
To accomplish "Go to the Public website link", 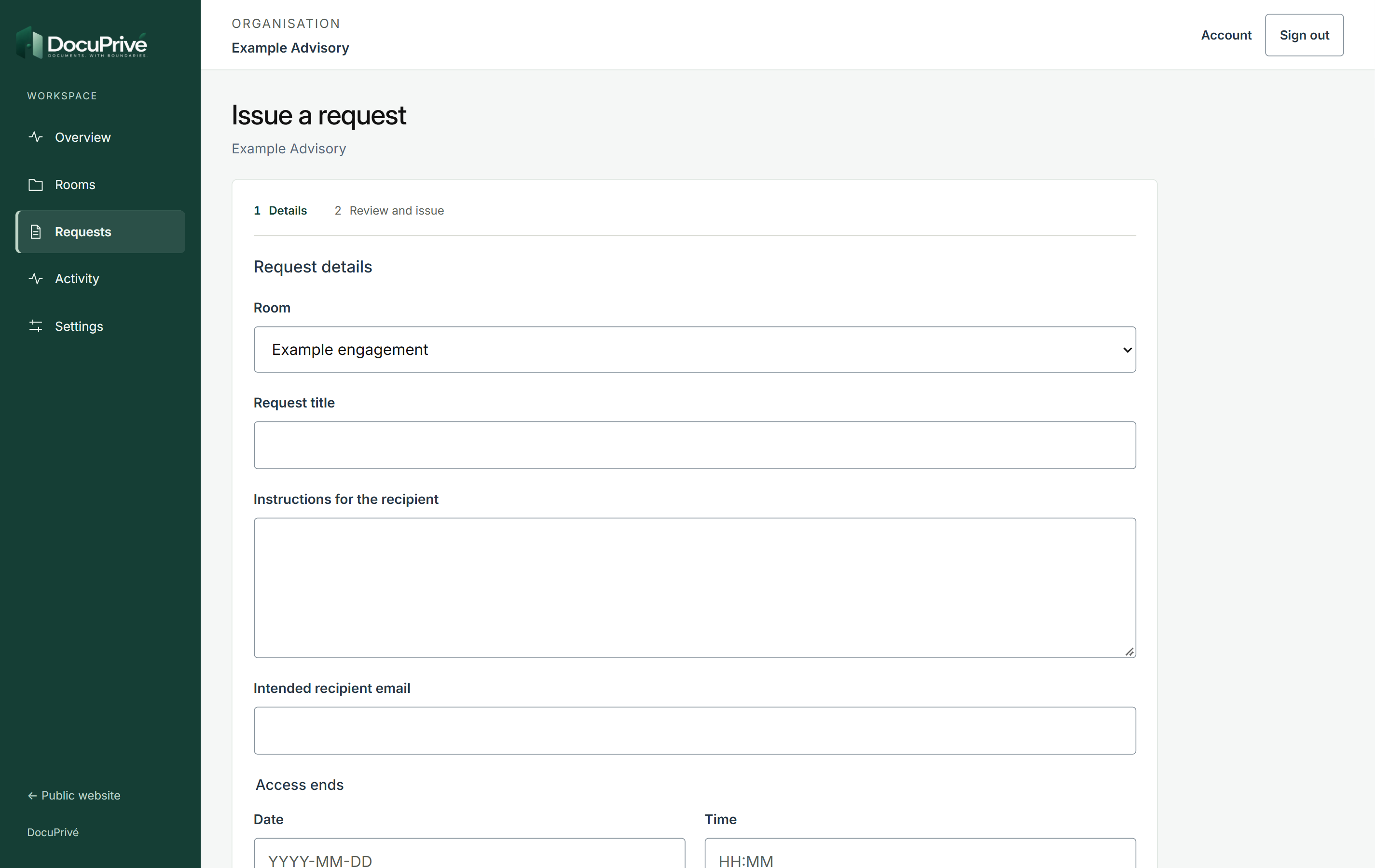I will 74,795.
